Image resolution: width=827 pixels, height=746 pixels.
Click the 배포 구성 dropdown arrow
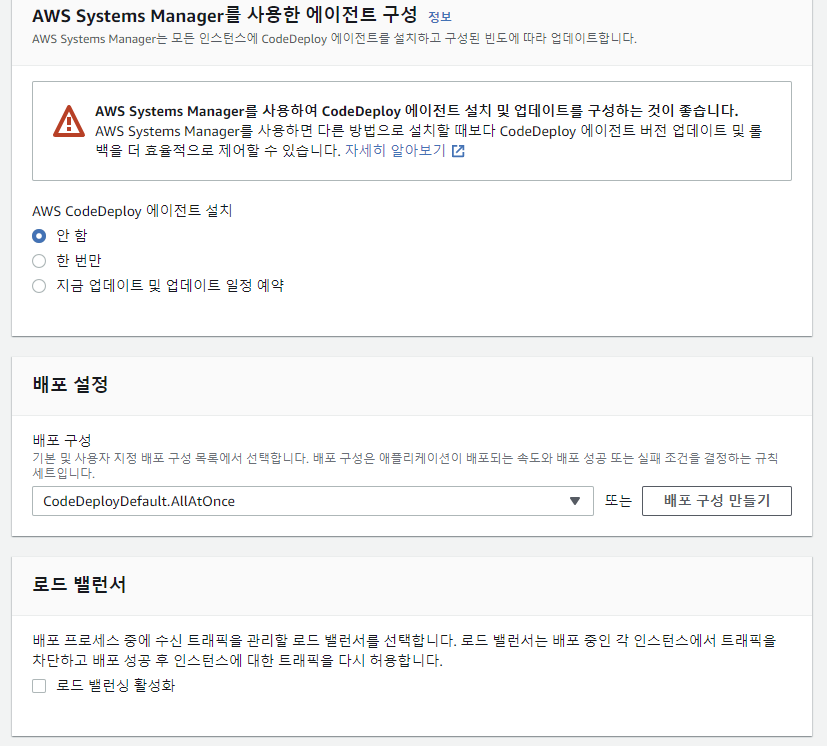[575, 501]
